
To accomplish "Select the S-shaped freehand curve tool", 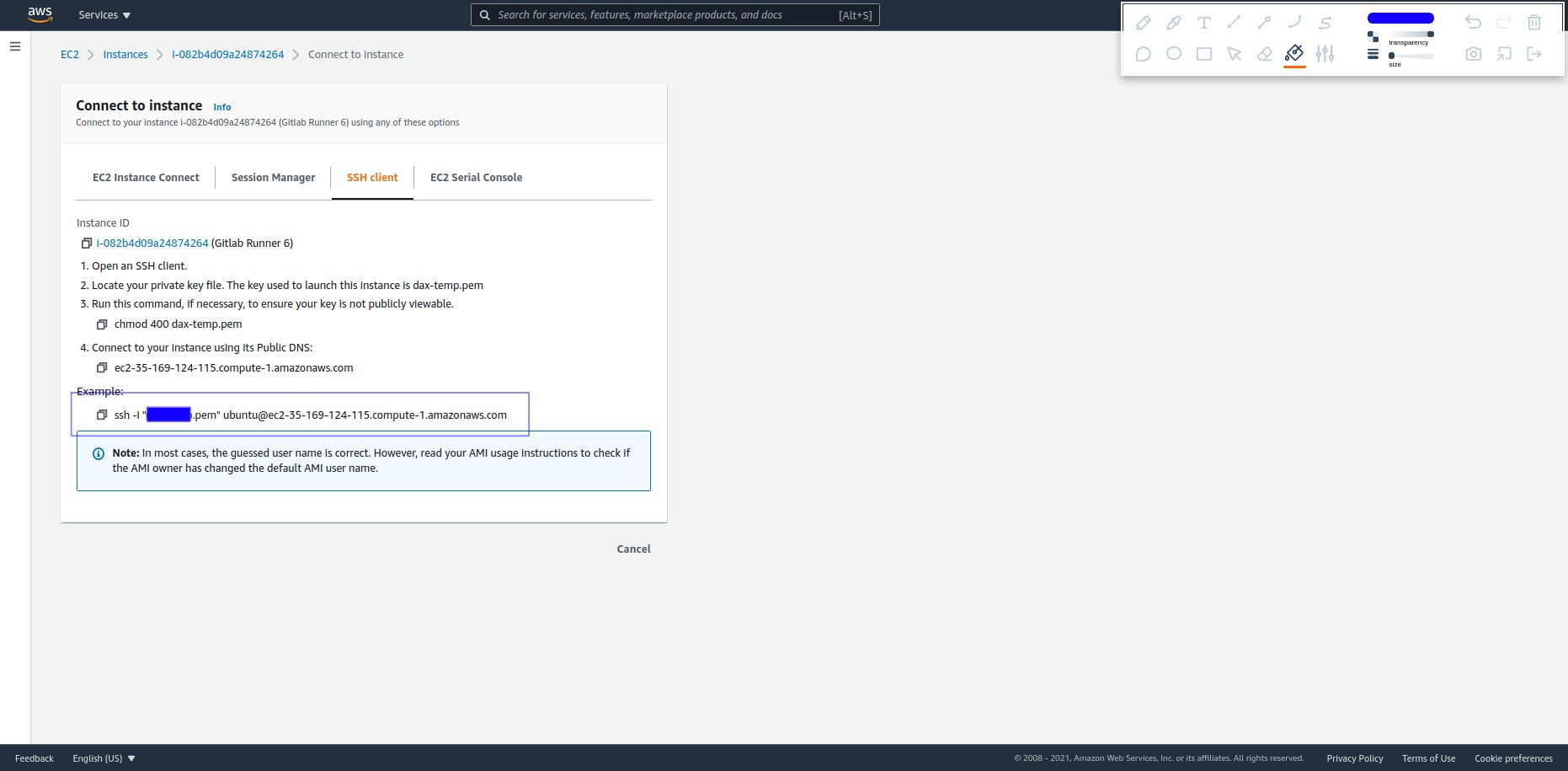I will click(1325, 23).
